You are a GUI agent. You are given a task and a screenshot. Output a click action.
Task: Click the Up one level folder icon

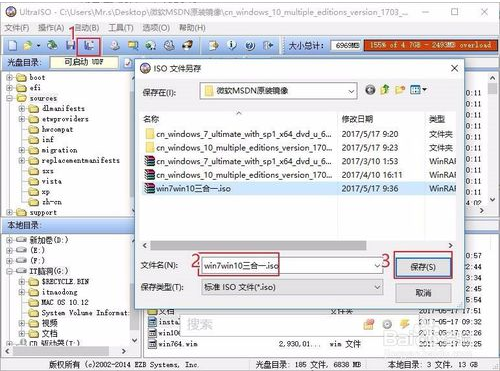click(385, 89)
